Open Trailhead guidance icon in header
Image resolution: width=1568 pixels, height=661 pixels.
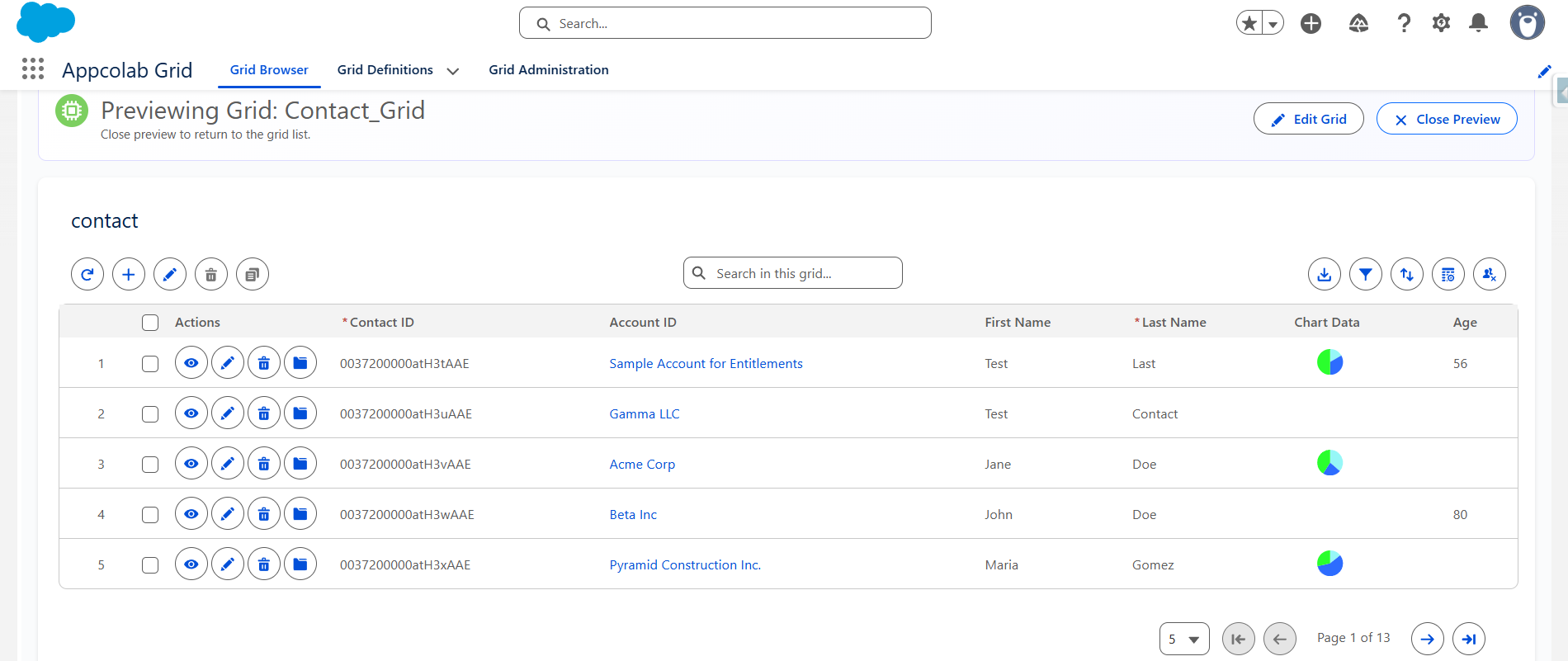[x=1358, y=23]
